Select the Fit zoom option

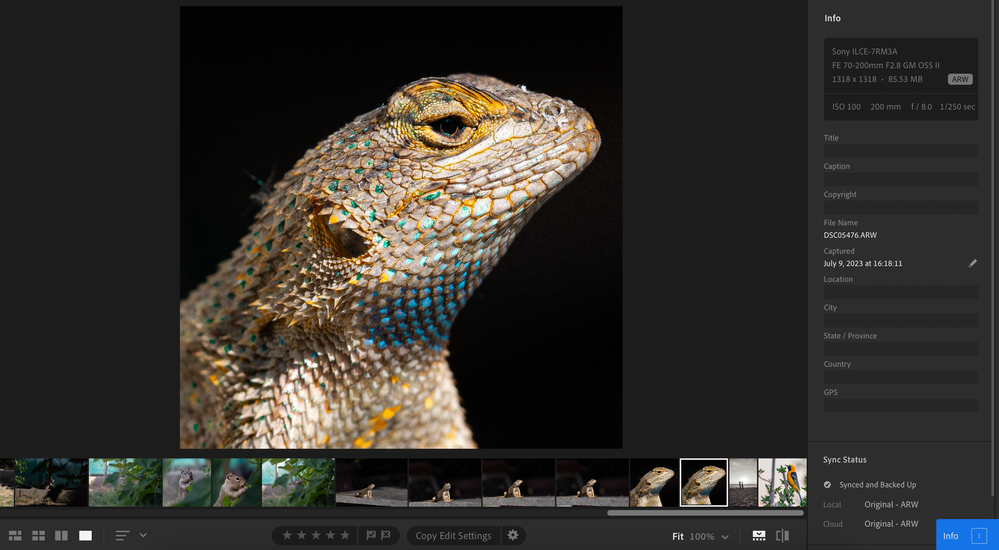678,537
